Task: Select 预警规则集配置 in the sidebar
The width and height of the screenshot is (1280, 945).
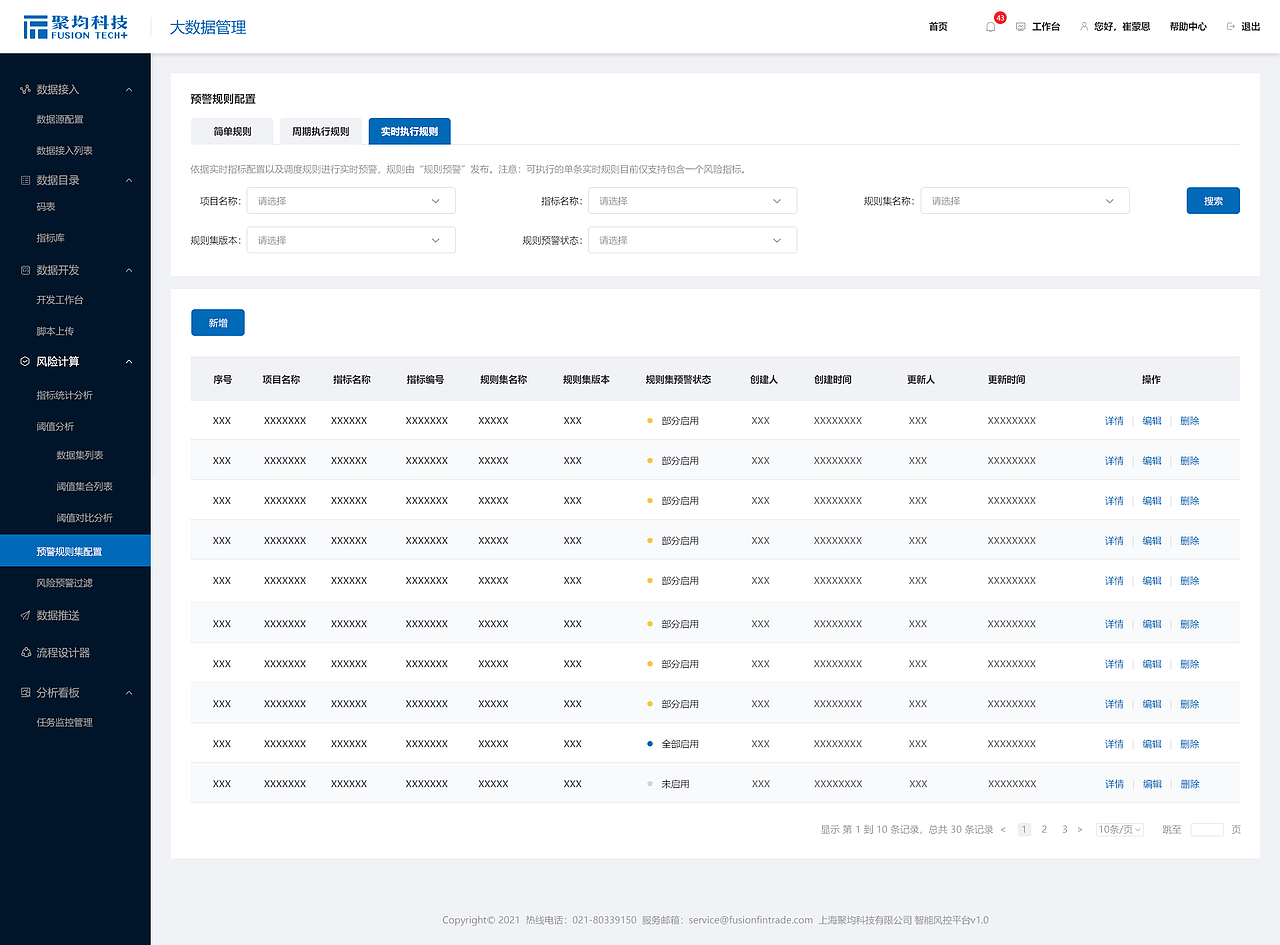Action: [75, 551]
